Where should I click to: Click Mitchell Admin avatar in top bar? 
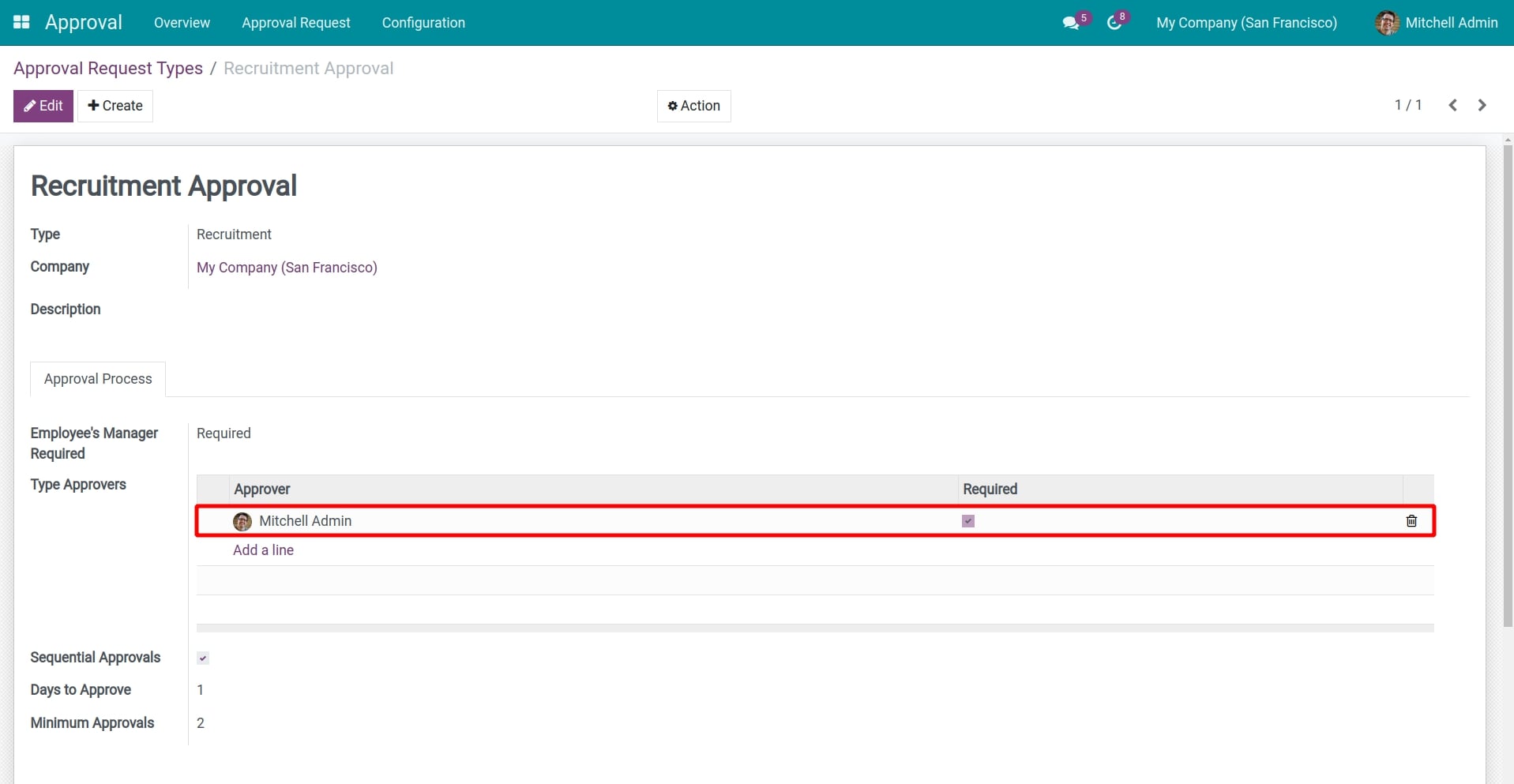click(1387, 23)
